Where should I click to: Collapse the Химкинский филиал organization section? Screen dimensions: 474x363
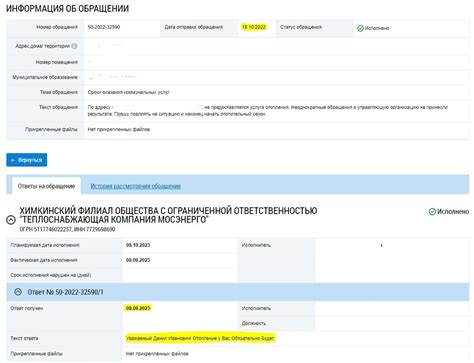(x=11, y=220)
